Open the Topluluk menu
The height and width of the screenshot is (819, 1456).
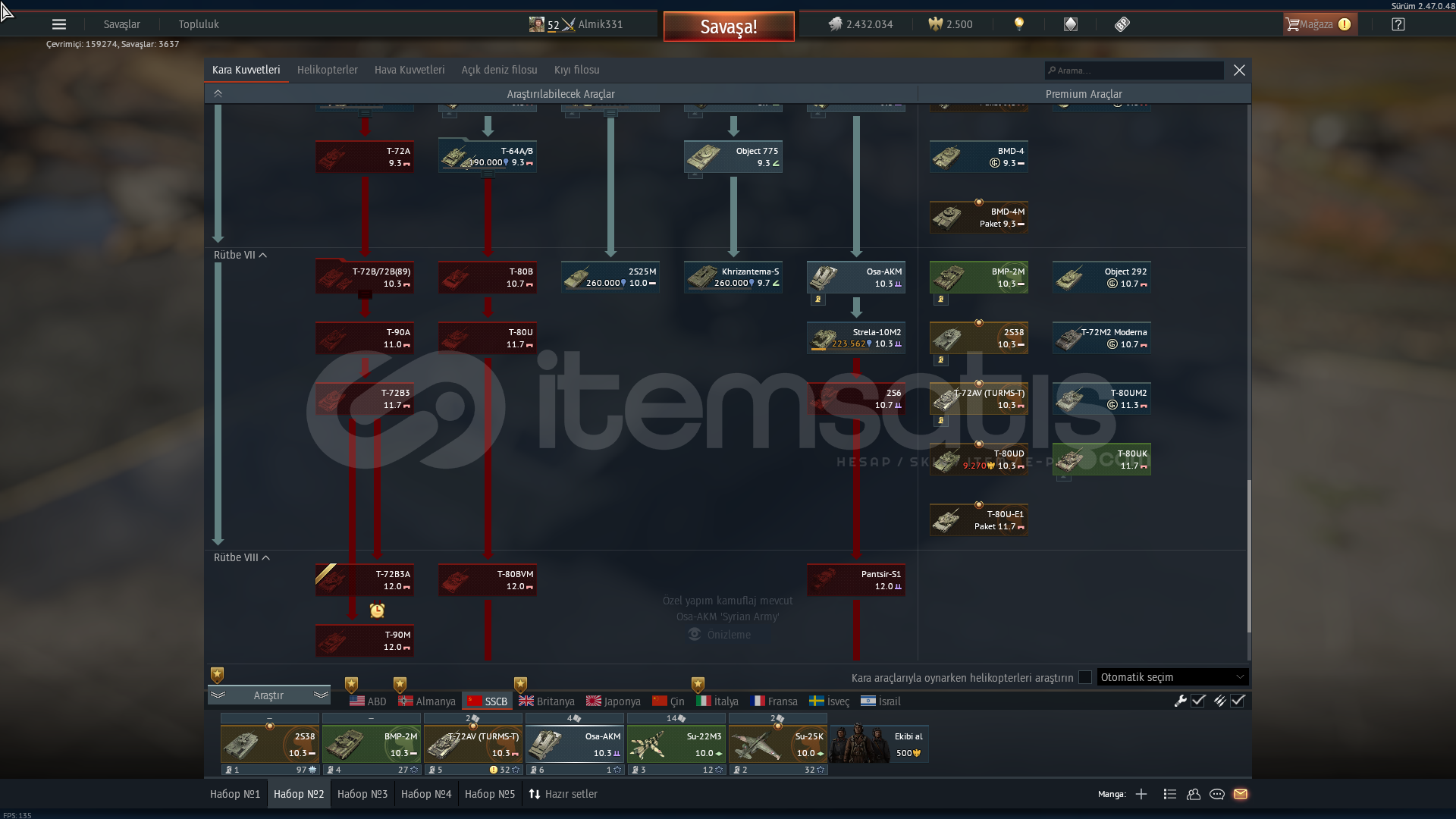coord(199,24)
